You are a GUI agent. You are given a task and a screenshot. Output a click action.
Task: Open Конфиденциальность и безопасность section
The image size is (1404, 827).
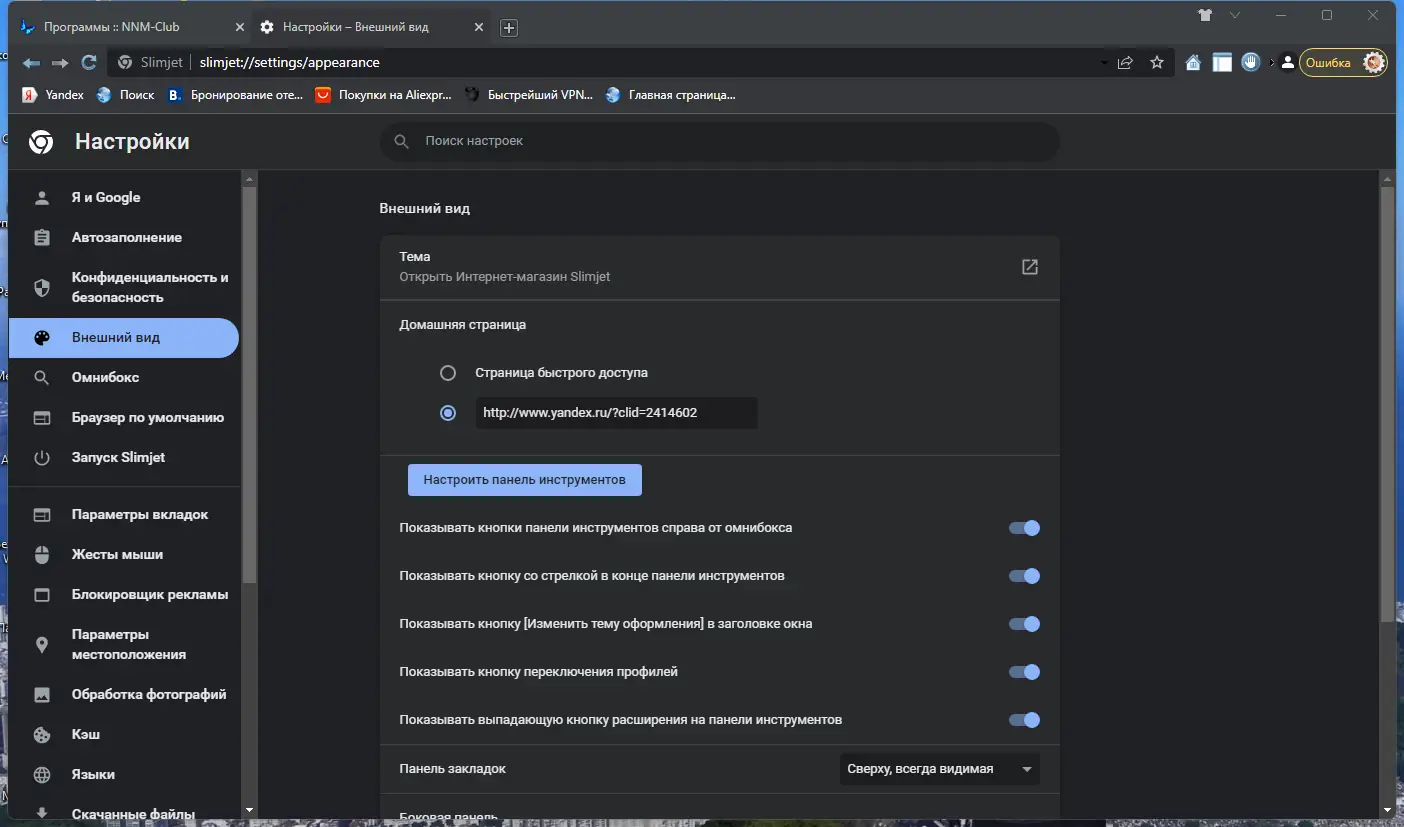(124, 287)
